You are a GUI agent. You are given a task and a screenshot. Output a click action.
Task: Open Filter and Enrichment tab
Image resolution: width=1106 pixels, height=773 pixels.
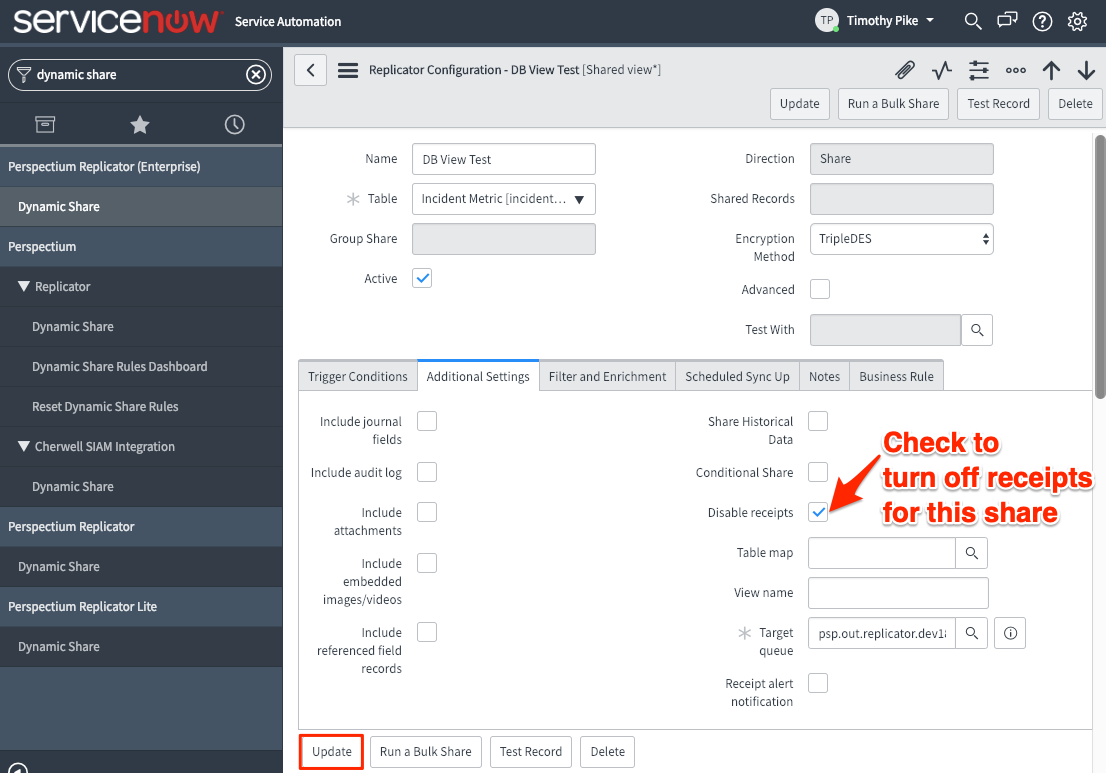(x=607, y=377)
